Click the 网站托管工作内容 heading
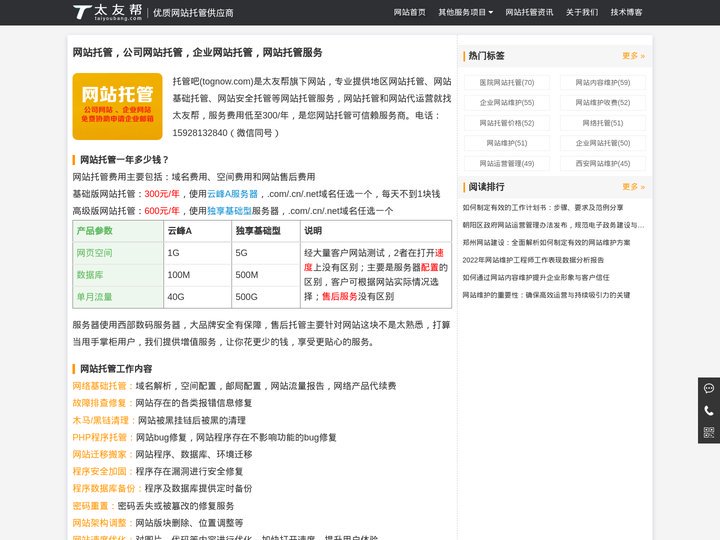 (116, 369)
